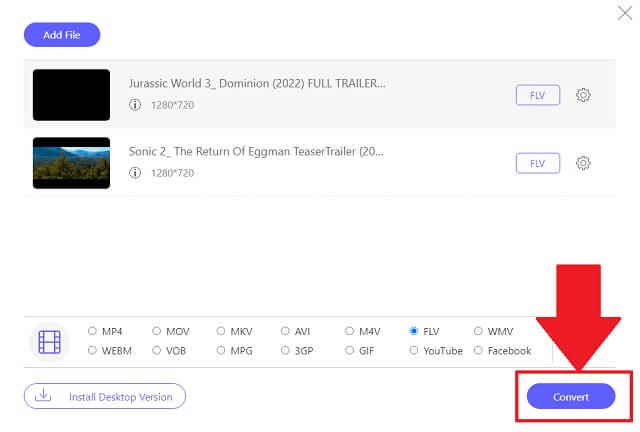
Task: Select the MP4 format option
Action: (x=93, y=331)
